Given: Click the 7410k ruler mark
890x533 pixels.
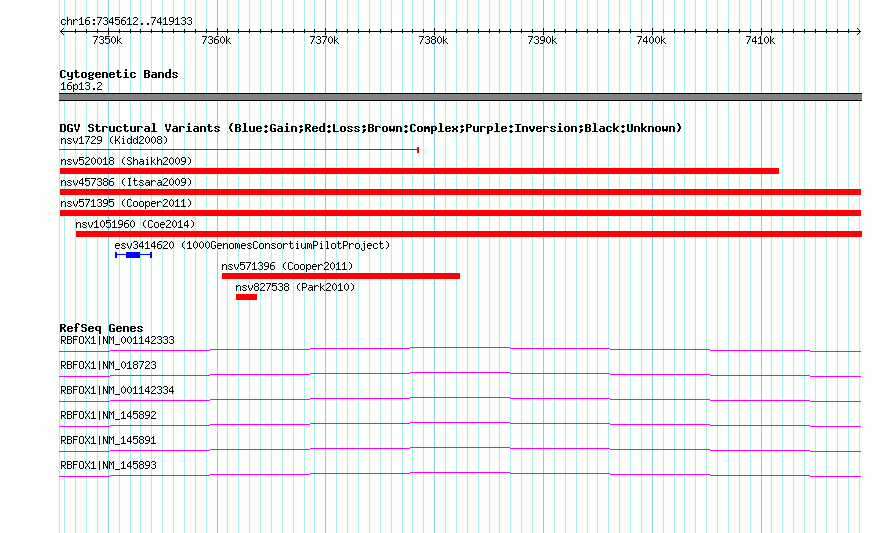Looking at the screenshot, I should (760, 40).
